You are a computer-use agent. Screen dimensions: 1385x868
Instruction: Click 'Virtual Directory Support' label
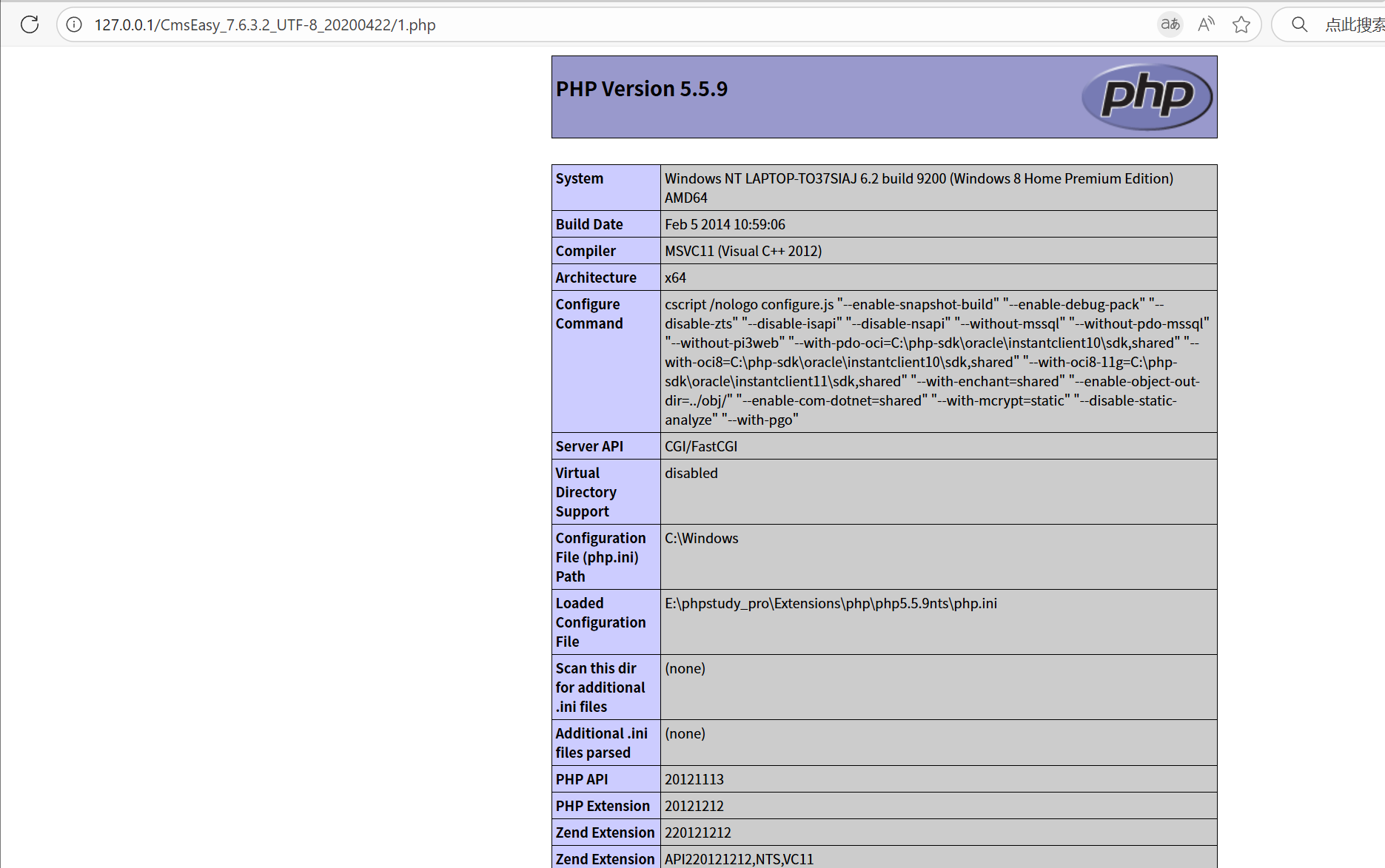(586, 492)
